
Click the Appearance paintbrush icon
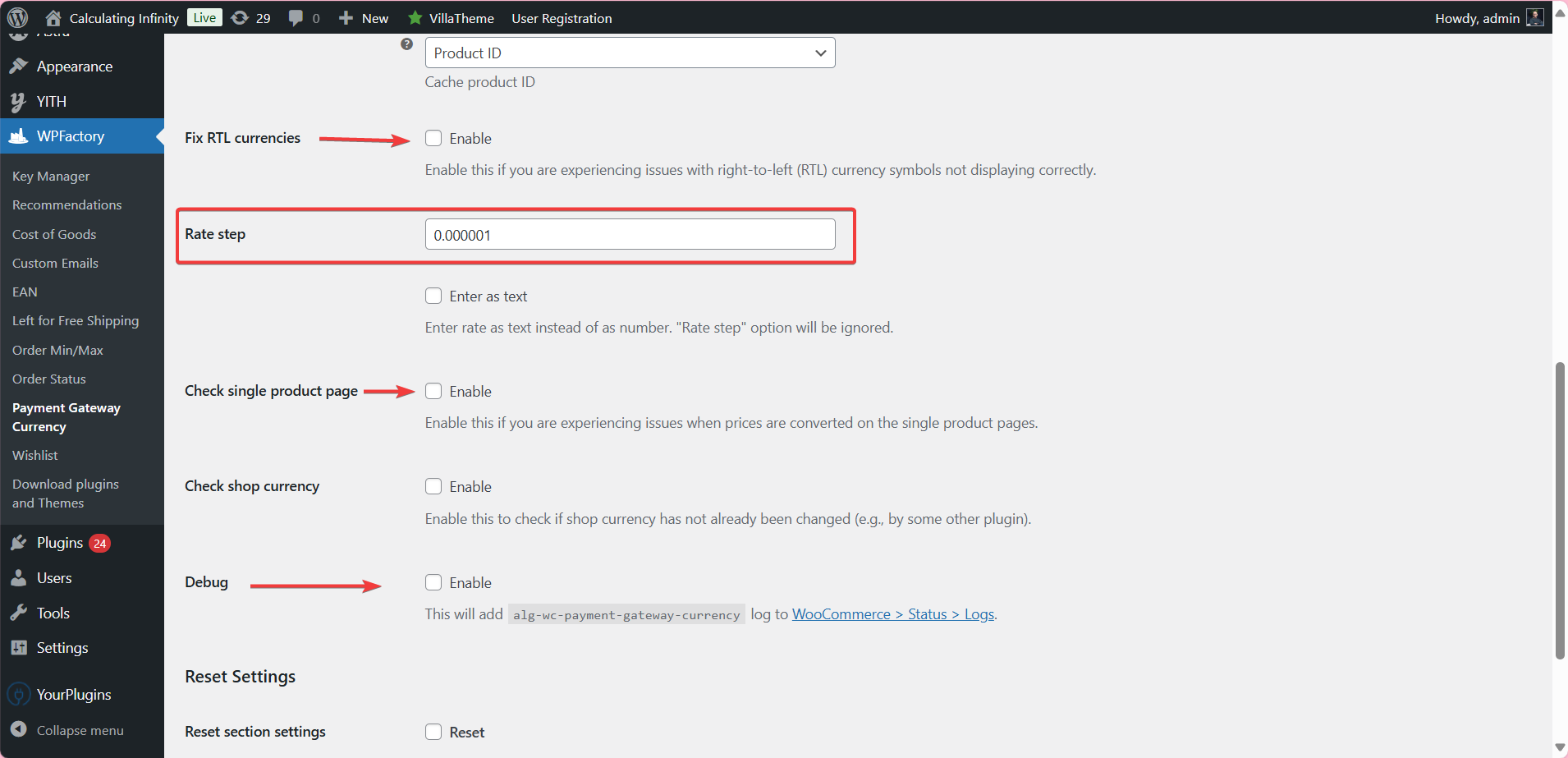coord(19,66)
